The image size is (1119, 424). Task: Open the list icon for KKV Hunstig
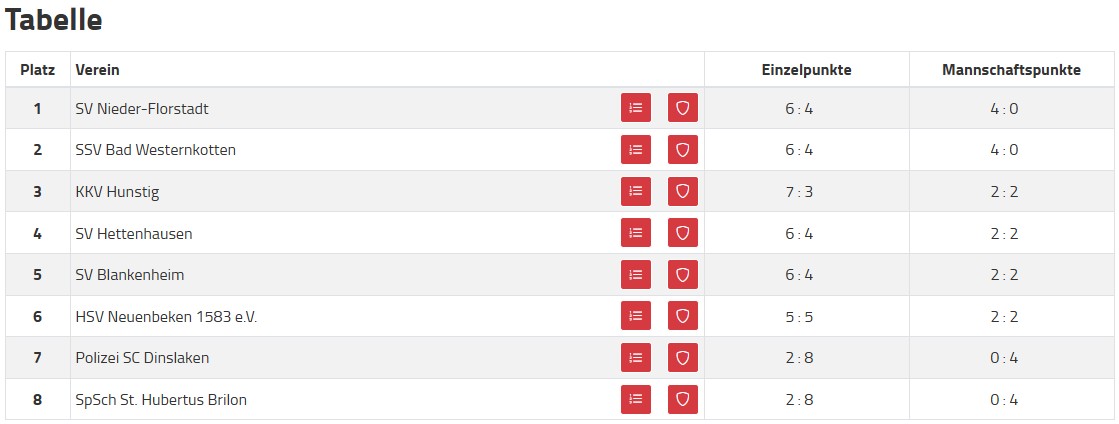pyautogui.click(x=635, y=192)
